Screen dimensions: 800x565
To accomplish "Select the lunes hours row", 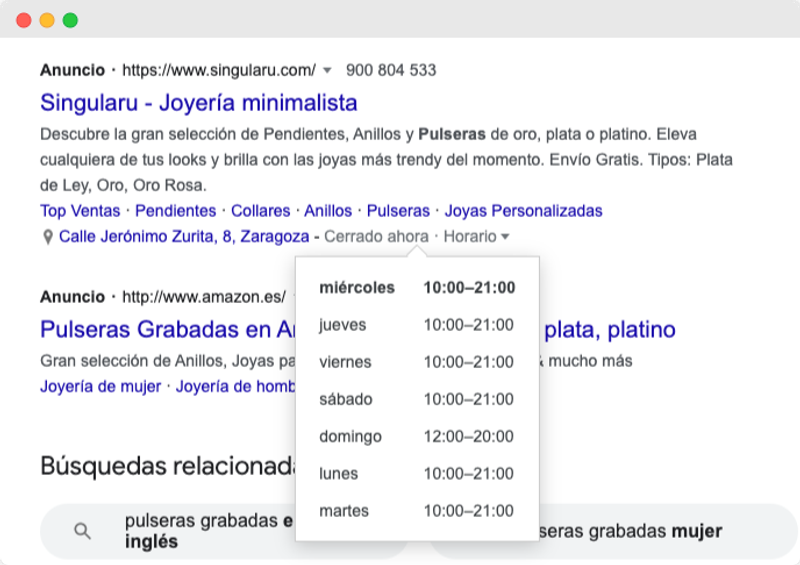I will [417, 474].
